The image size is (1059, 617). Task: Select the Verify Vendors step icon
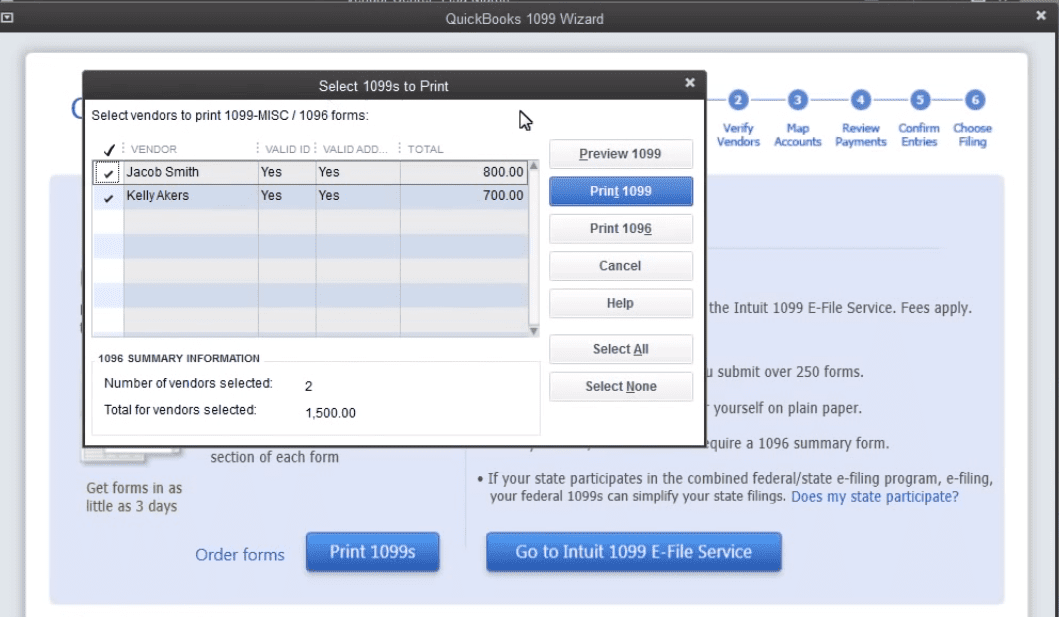coord(738,100)
